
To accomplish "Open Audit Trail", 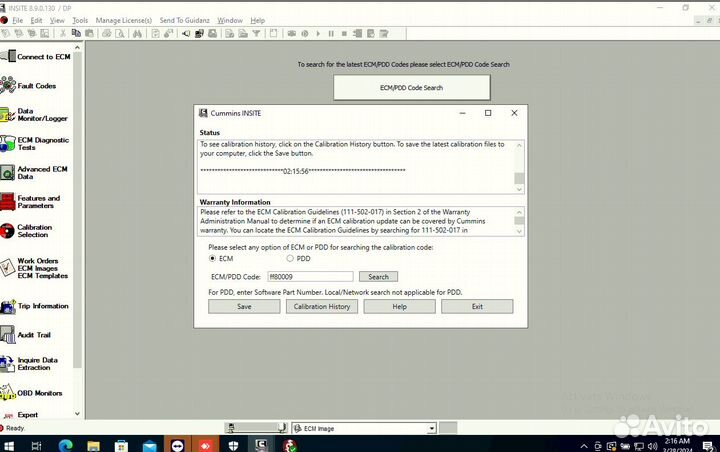I will pos(26,335).
